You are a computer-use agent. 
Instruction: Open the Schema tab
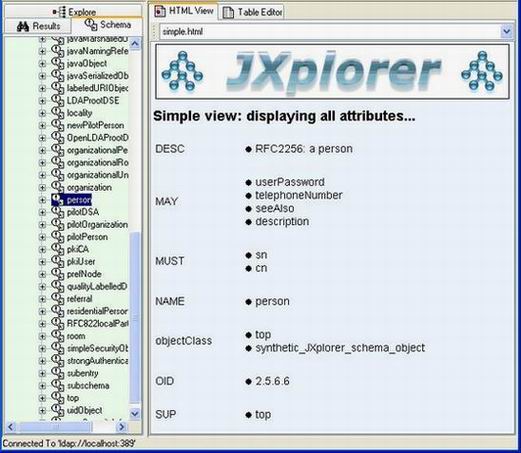pos(107,25)
